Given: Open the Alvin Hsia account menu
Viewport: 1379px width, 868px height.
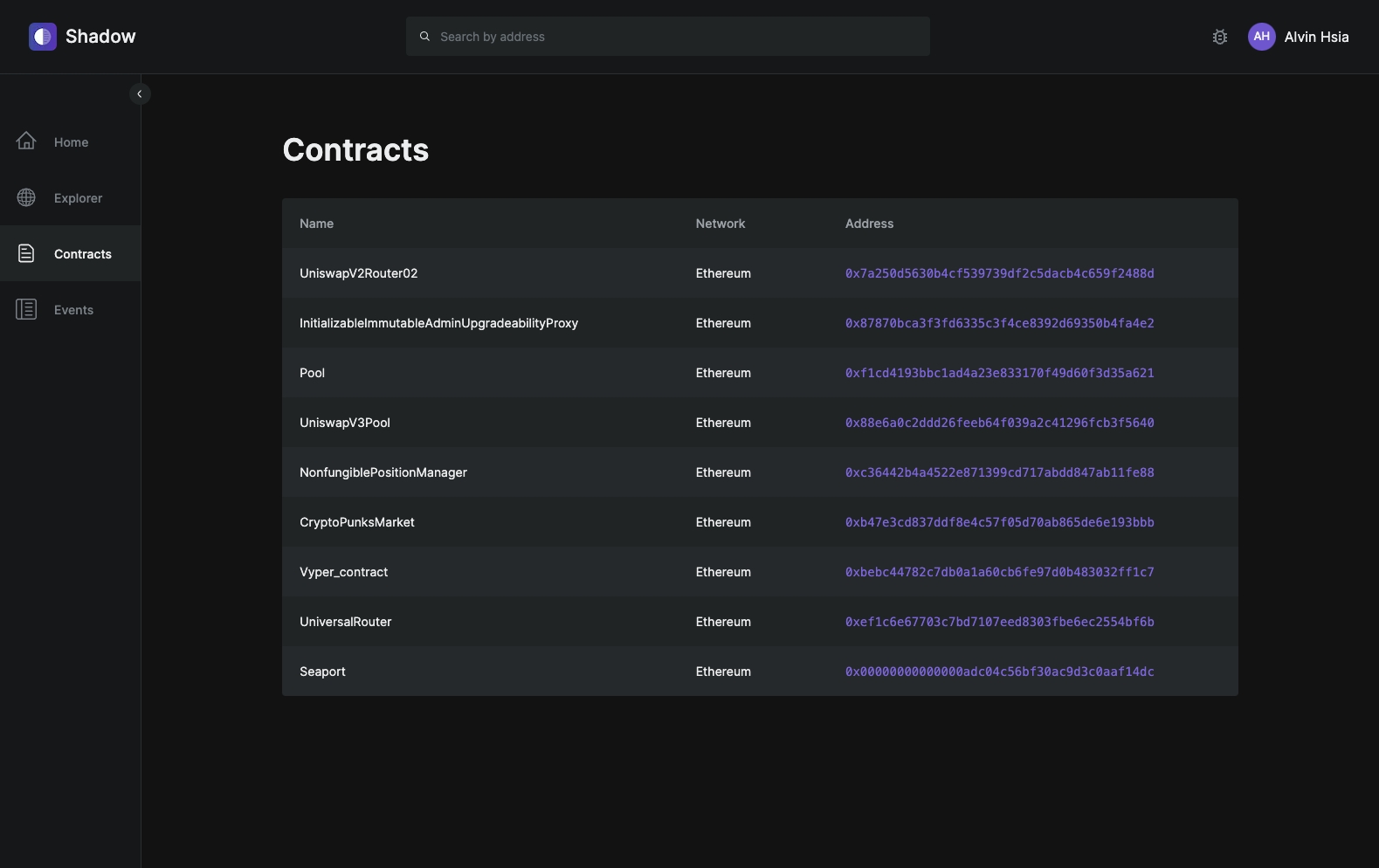Looking at the screenshot, I should click(x=1315, y=37).
